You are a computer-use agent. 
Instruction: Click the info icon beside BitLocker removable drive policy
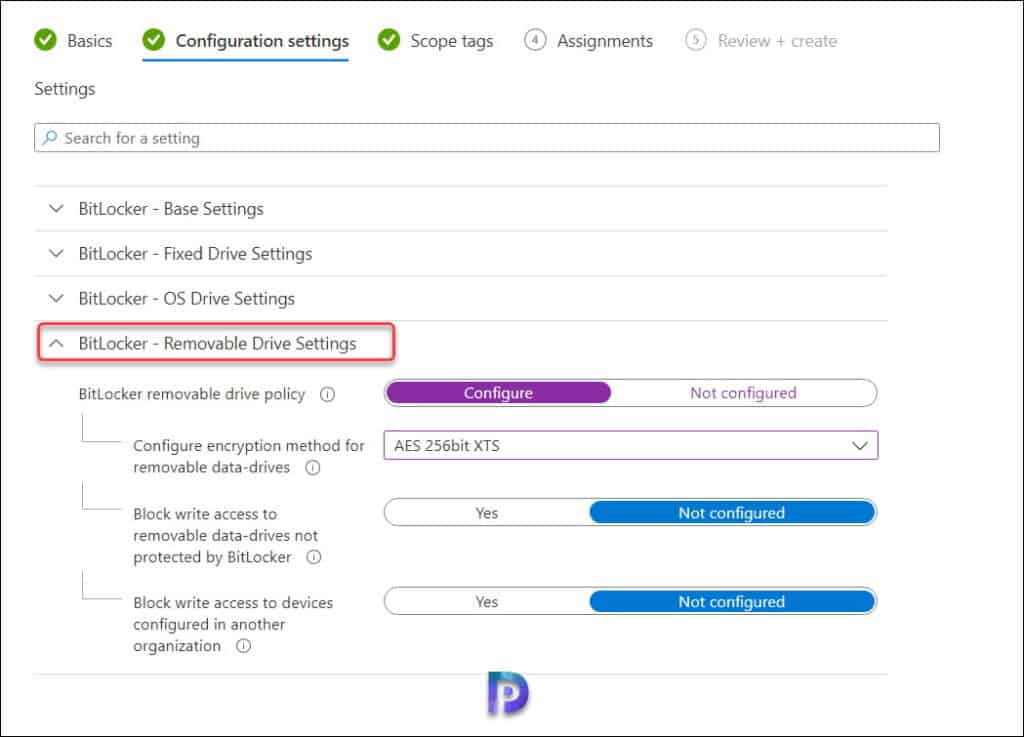coord(328,394)
